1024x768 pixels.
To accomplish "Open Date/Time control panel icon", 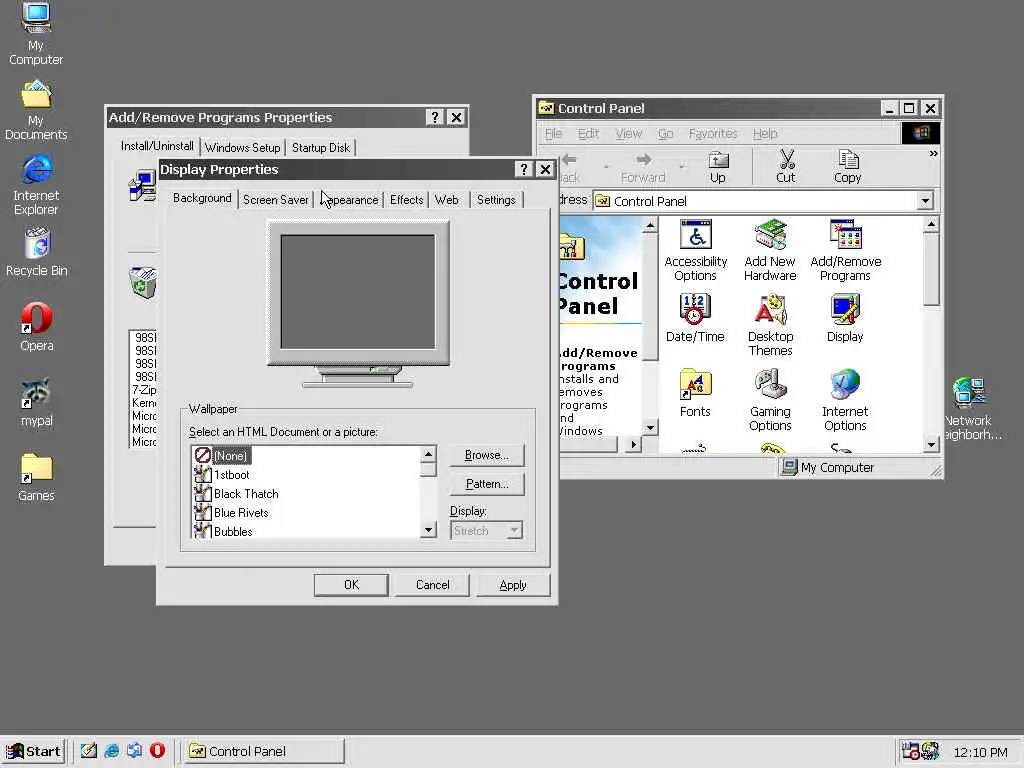I will point(695,319).
